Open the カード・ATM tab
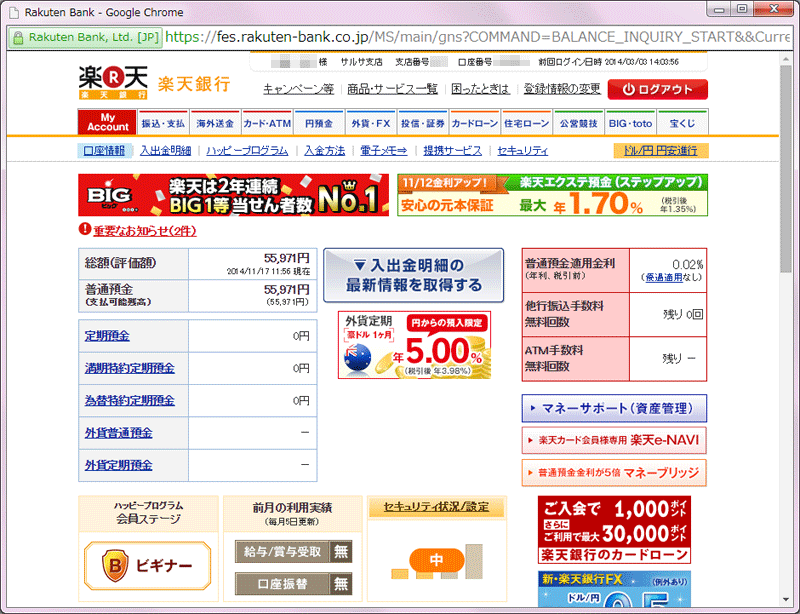 pyautogui.click(x=267, y=123)
